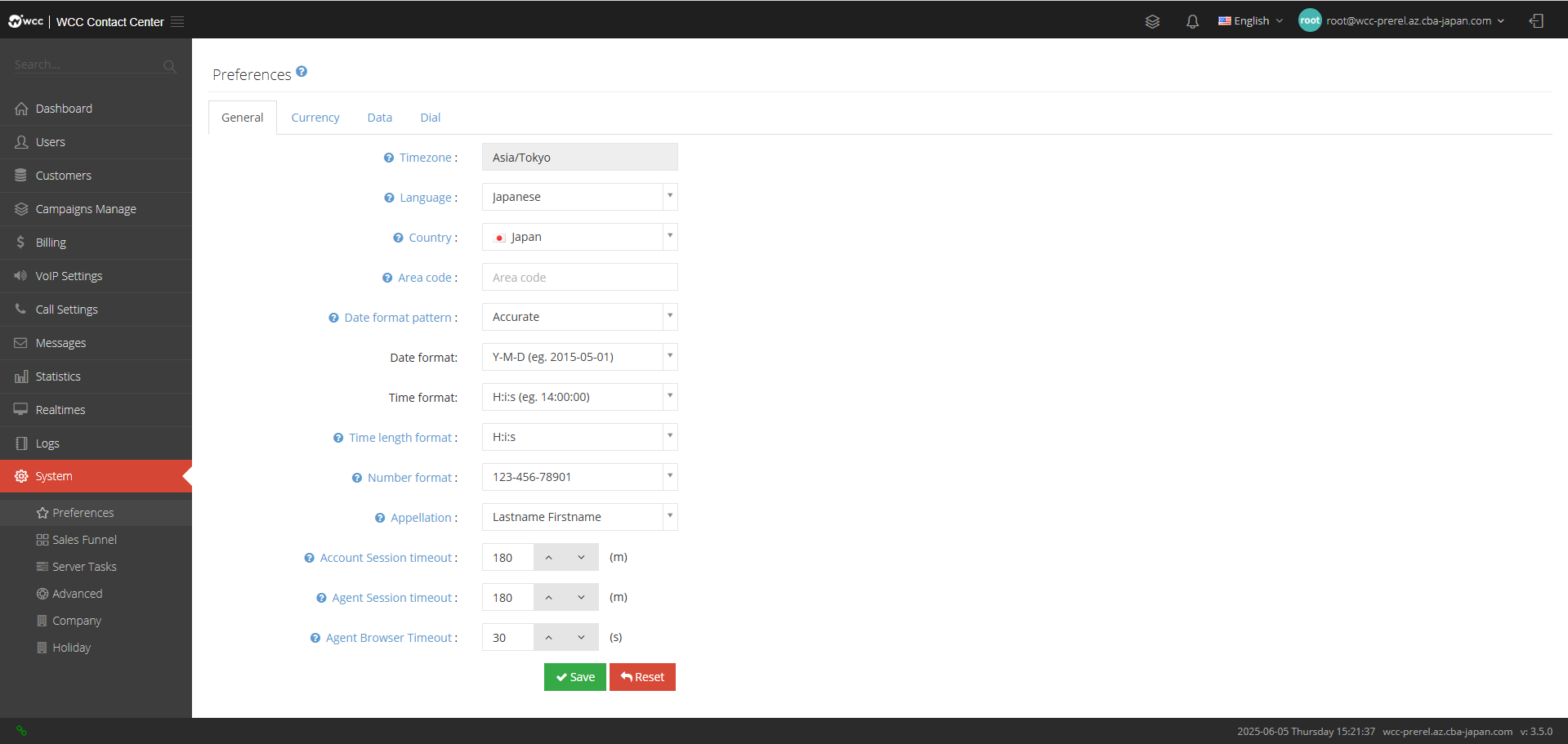Screen dimensions: 1568x744
Task: Click the hamburger menu icon next to WCC Contact Center
Action: click(177, 21)
